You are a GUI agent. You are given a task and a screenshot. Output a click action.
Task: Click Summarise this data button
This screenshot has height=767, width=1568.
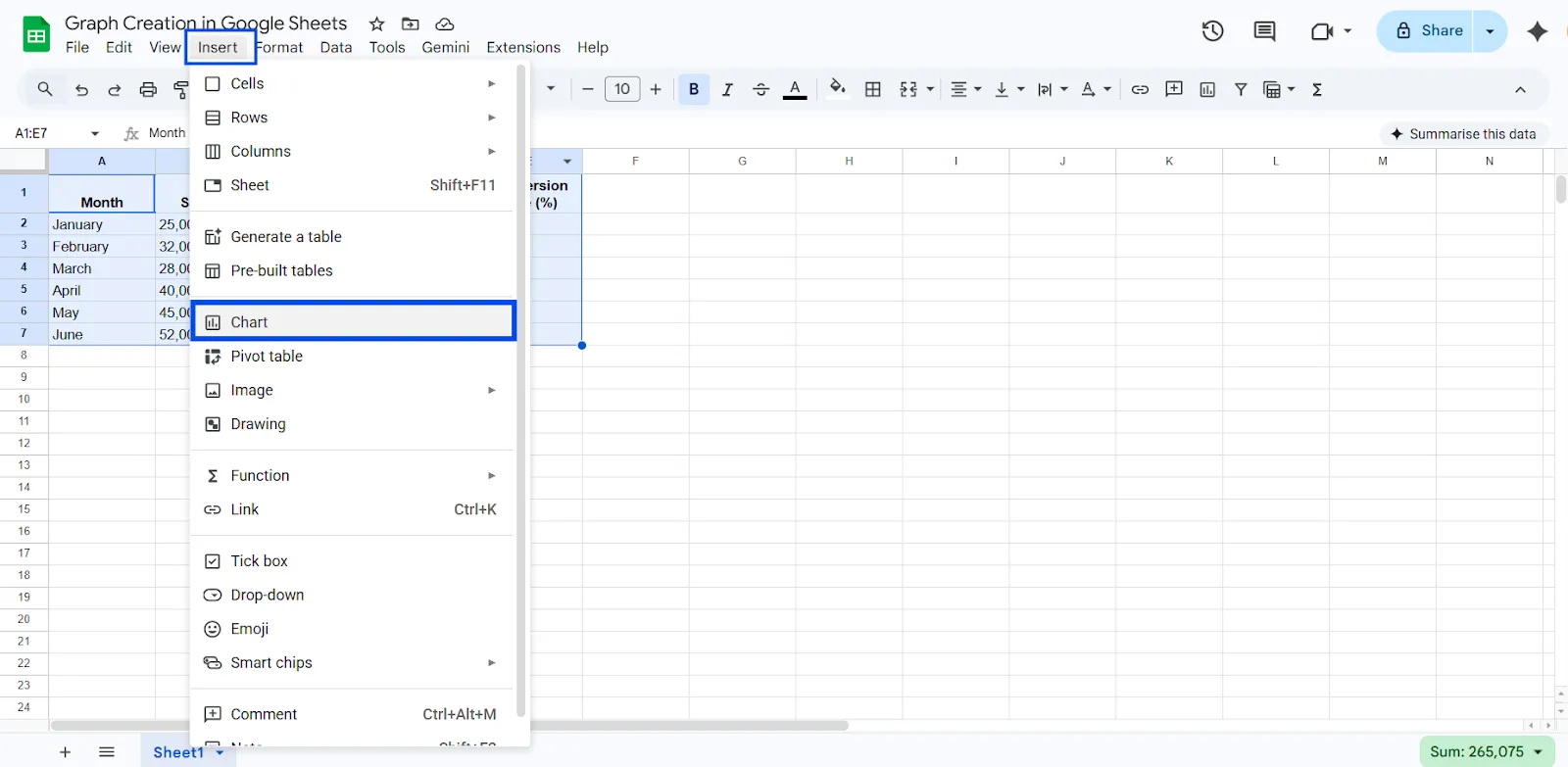tap(1463, 134)
